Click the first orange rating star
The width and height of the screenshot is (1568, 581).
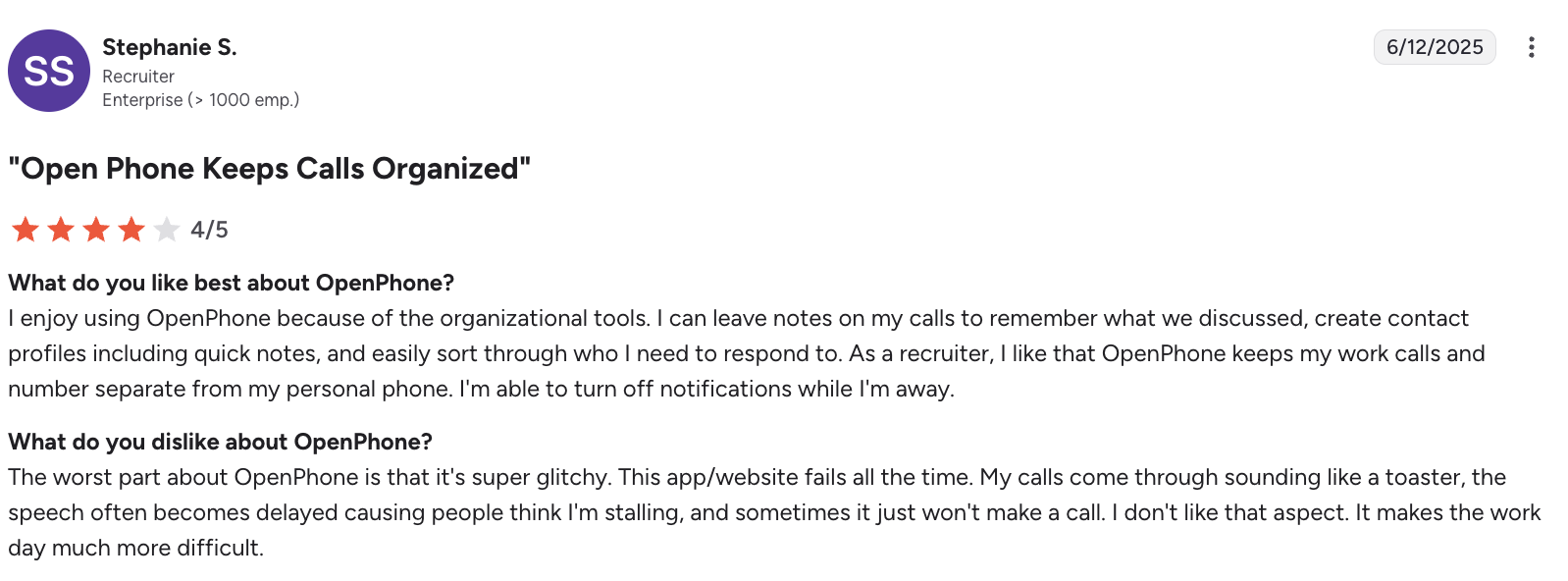tap(26, 230)
